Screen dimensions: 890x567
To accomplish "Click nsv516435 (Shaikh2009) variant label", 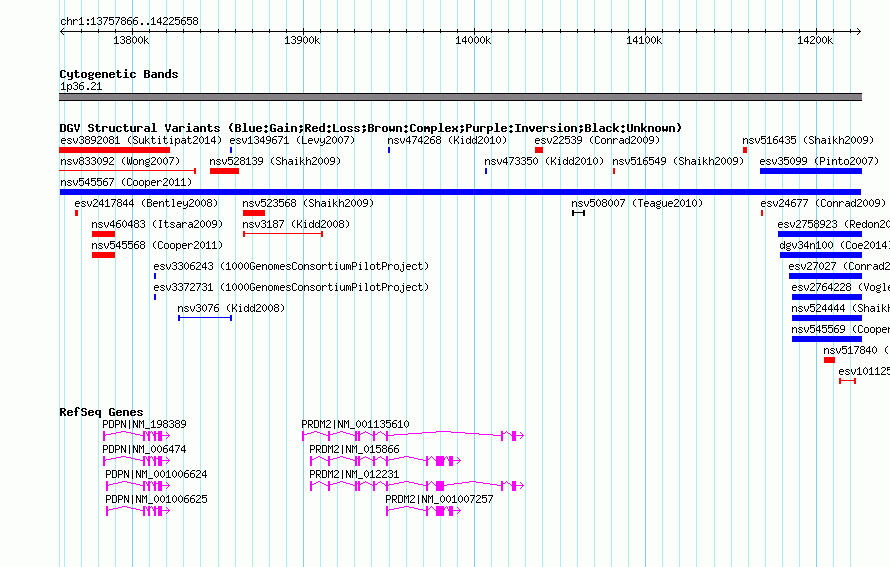I will point(808,140).
